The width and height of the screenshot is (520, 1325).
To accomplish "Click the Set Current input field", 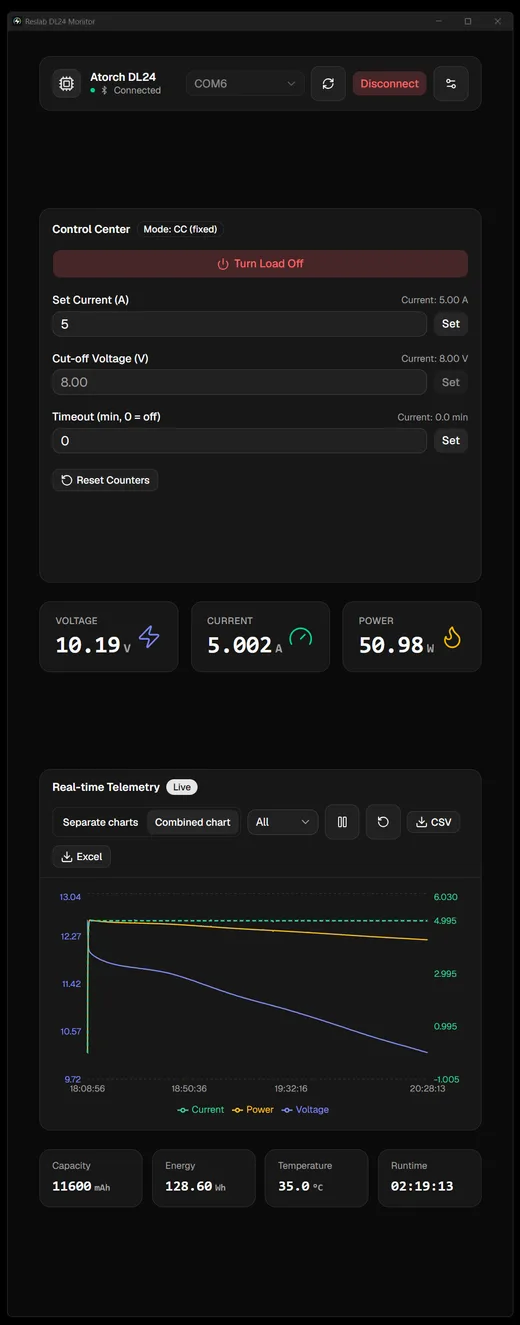I will (239, 324).
